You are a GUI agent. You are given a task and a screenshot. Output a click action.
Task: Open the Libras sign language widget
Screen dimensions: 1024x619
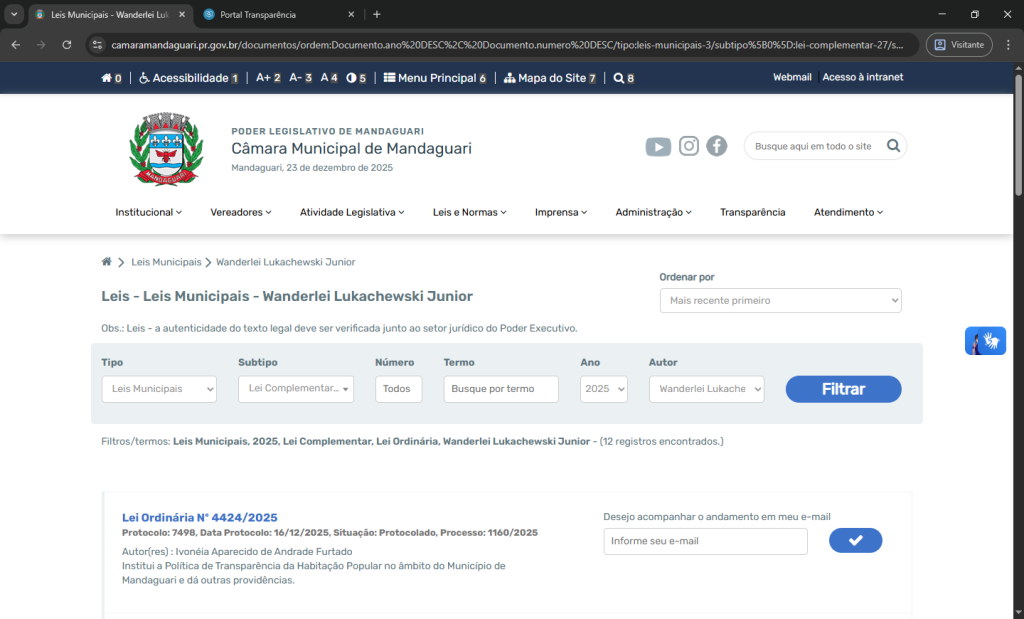tap(985, 341)
